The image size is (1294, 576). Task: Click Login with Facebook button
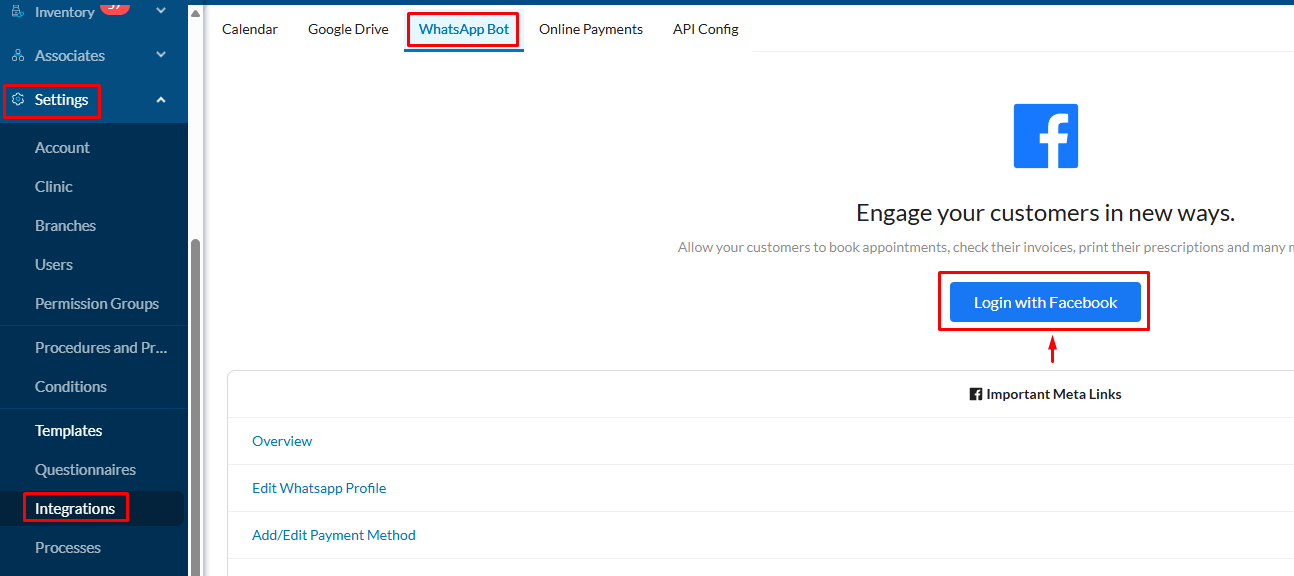(x=1045, y=302)
